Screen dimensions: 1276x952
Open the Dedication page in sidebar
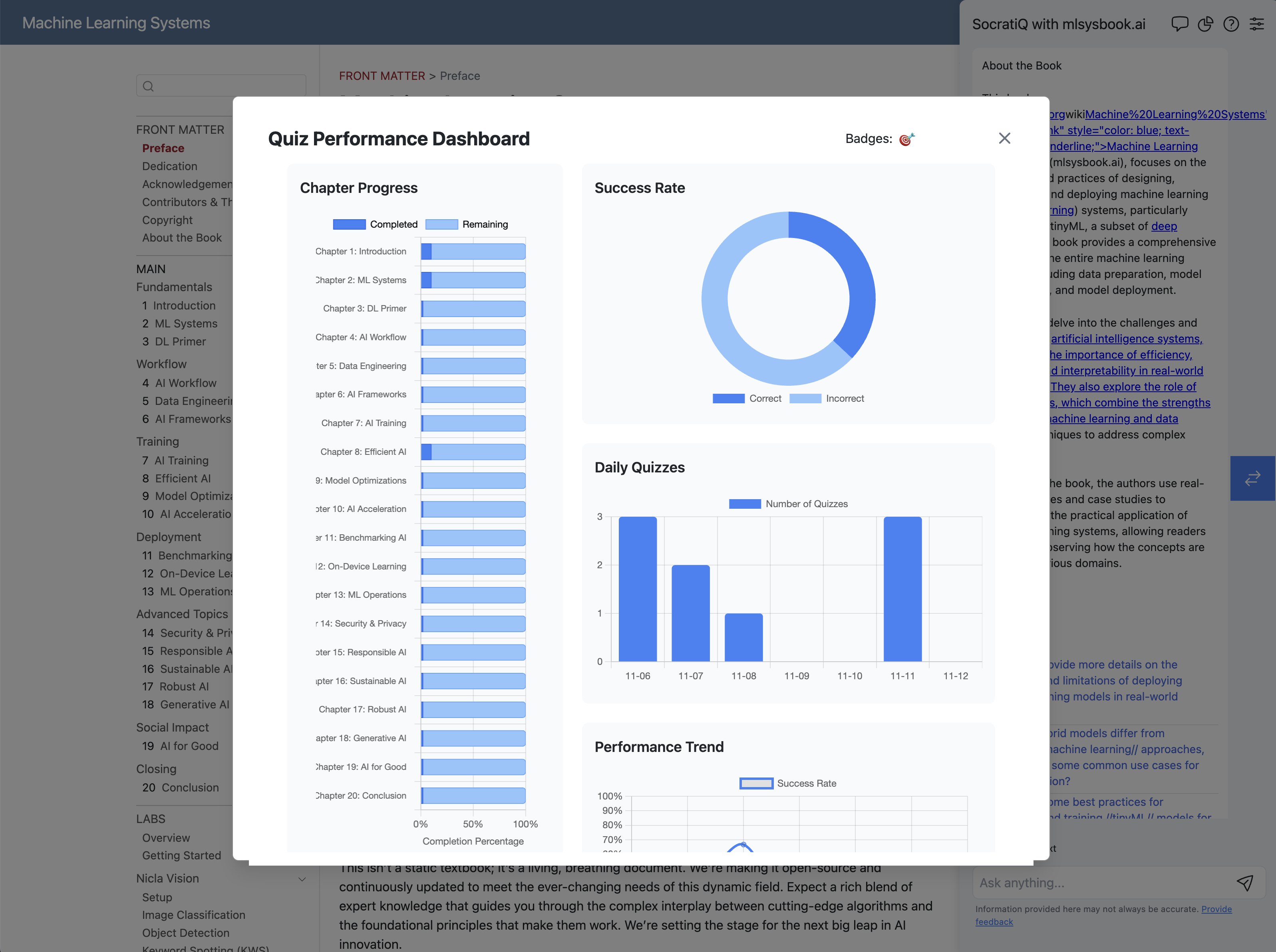pyautogui.click(x=169, y=166)
